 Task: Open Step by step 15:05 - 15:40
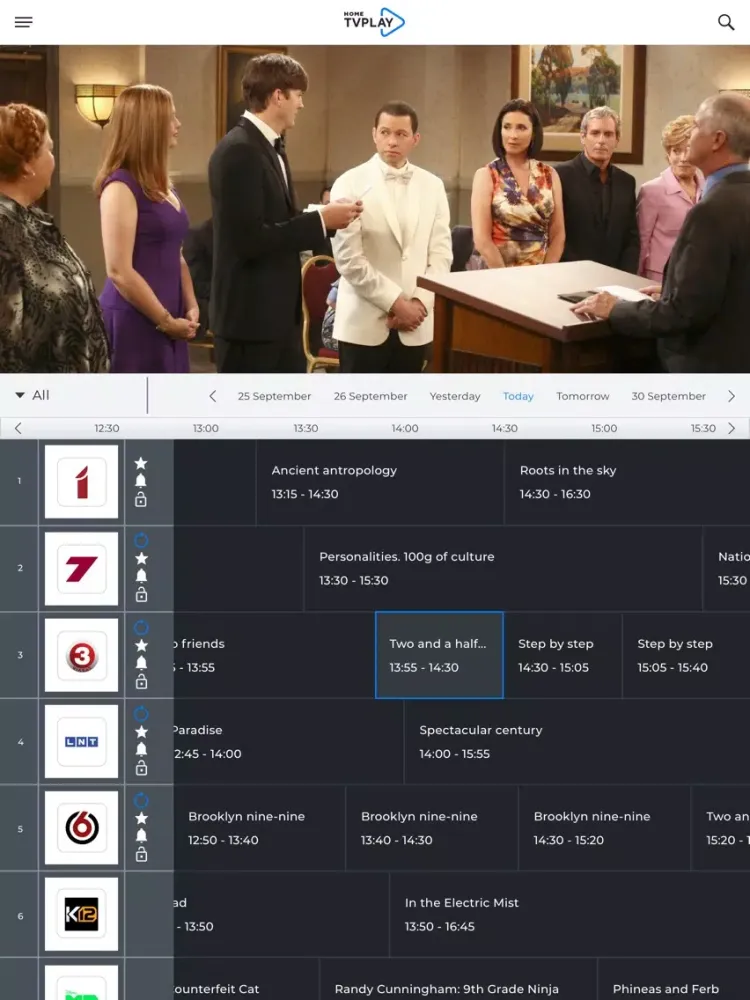point(686,655)
